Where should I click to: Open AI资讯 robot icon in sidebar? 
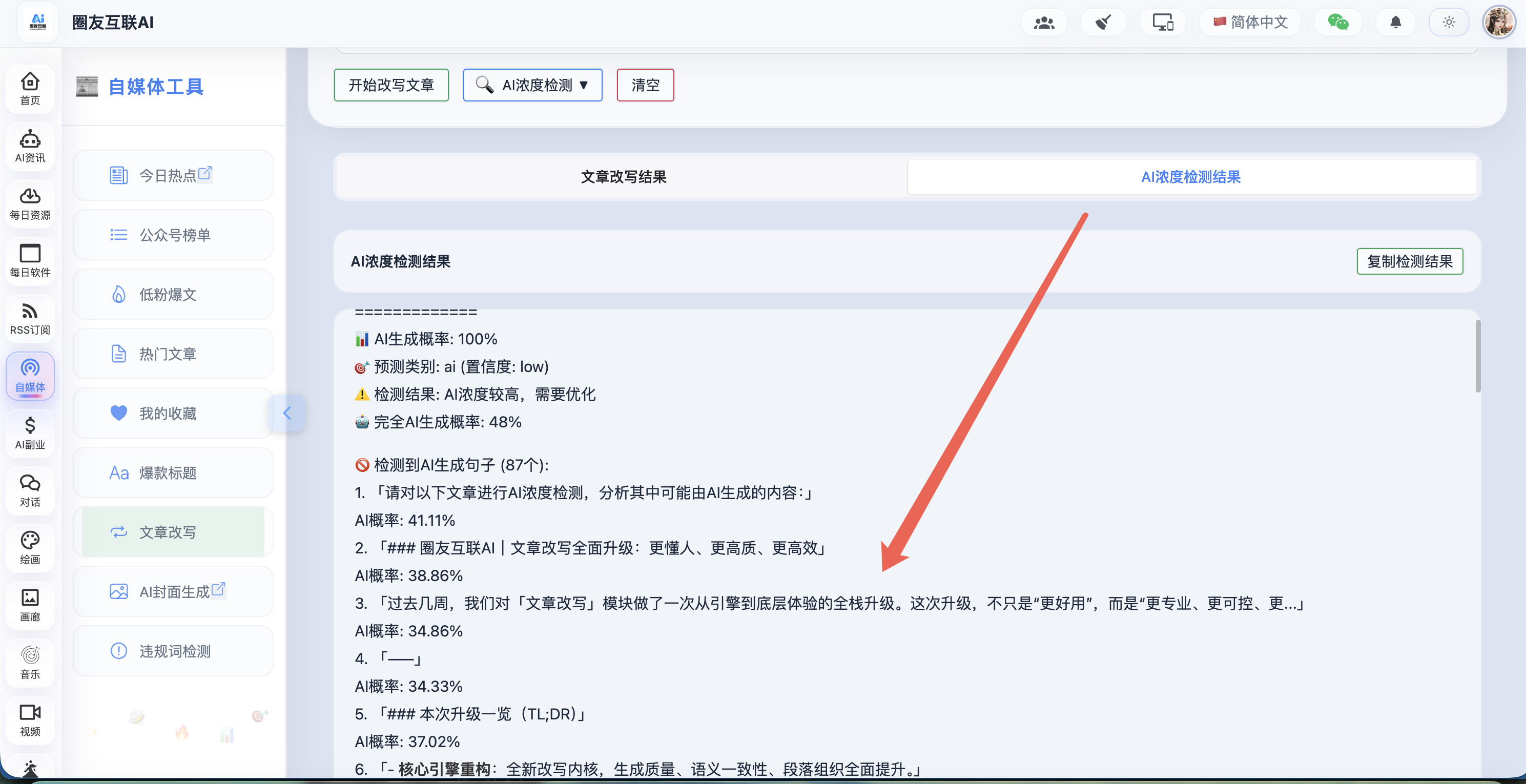click(30, 146)
